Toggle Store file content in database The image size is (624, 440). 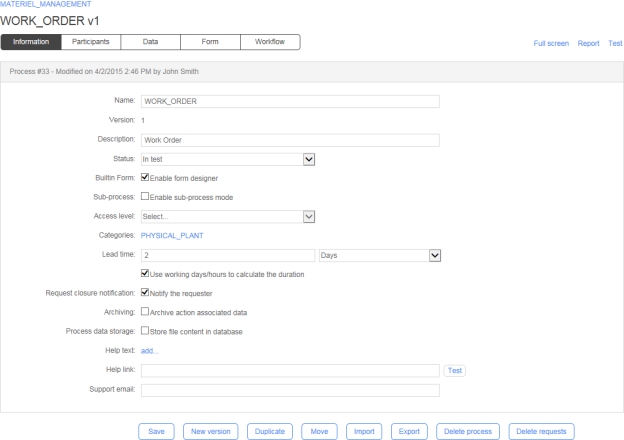click(146, 330)
